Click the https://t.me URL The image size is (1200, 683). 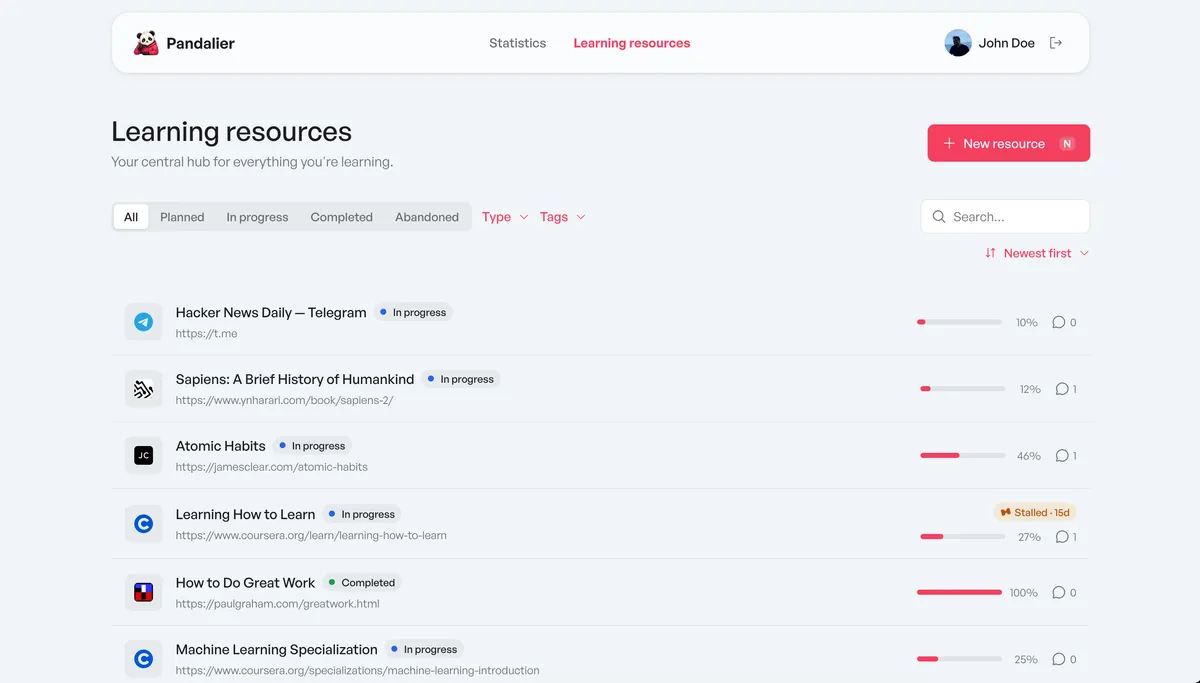click(207, 334)
